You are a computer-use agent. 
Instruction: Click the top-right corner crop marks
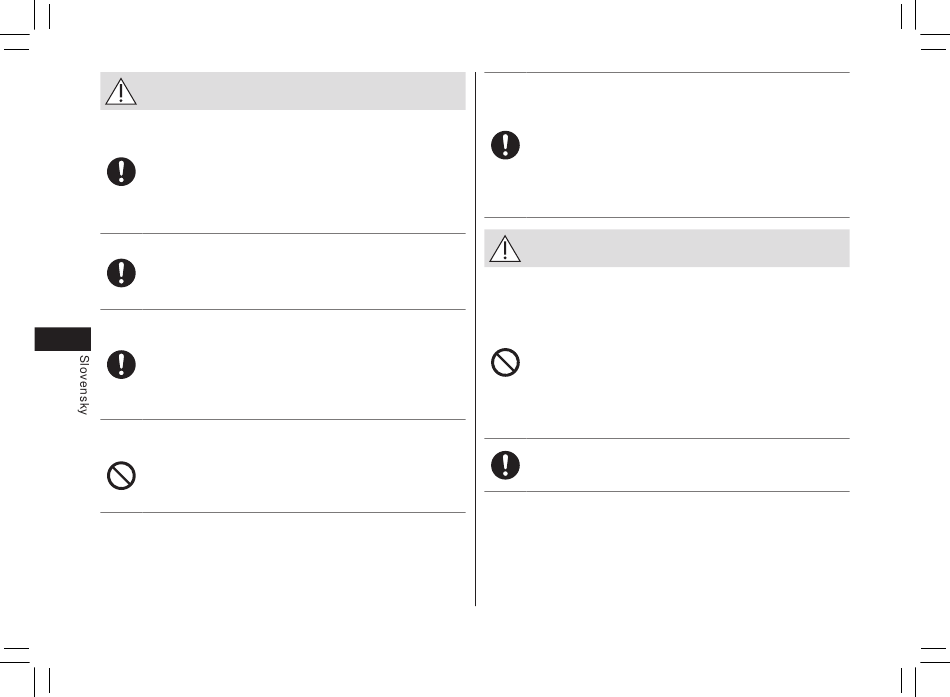coord(925,24)
